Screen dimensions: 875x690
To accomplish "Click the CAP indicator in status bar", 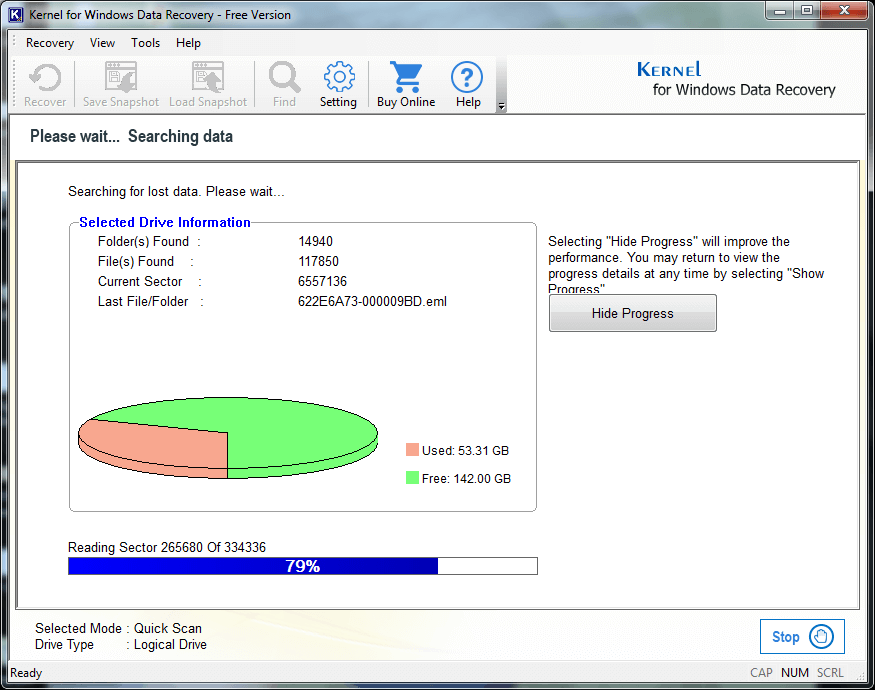I will (x=761, y=673).
